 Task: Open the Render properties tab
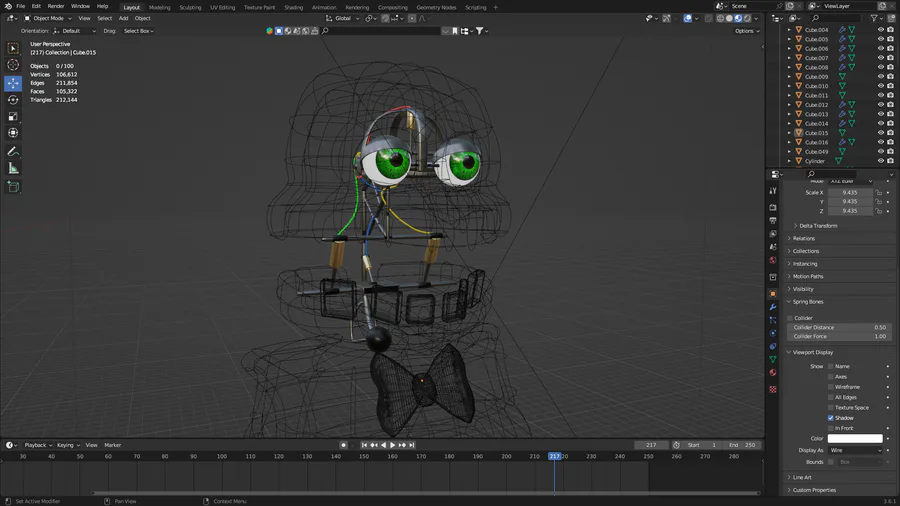pos(773,207)
